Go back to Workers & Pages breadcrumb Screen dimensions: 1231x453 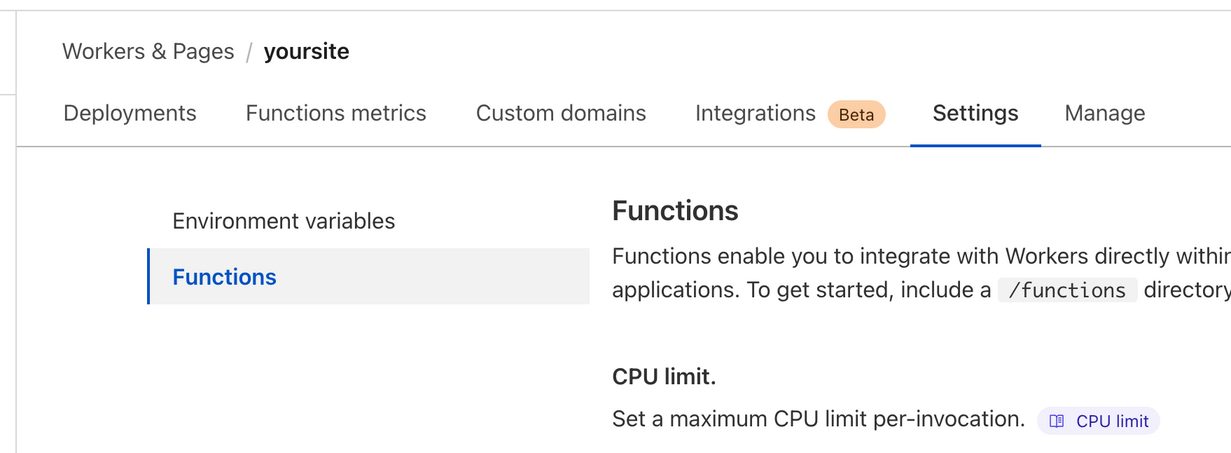148,52
